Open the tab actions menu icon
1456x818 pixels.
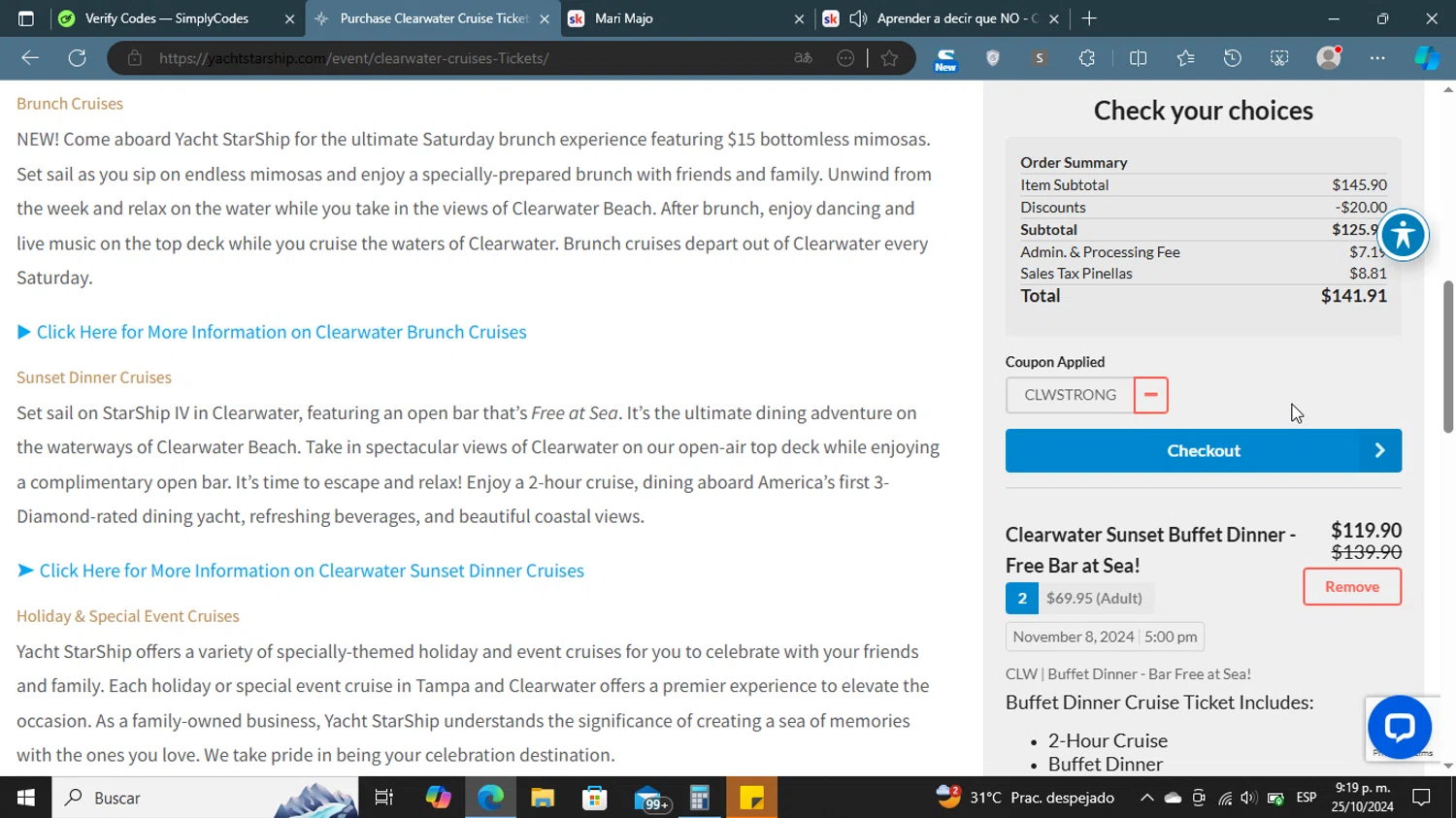pyautogui.click(x=26, y=18)
